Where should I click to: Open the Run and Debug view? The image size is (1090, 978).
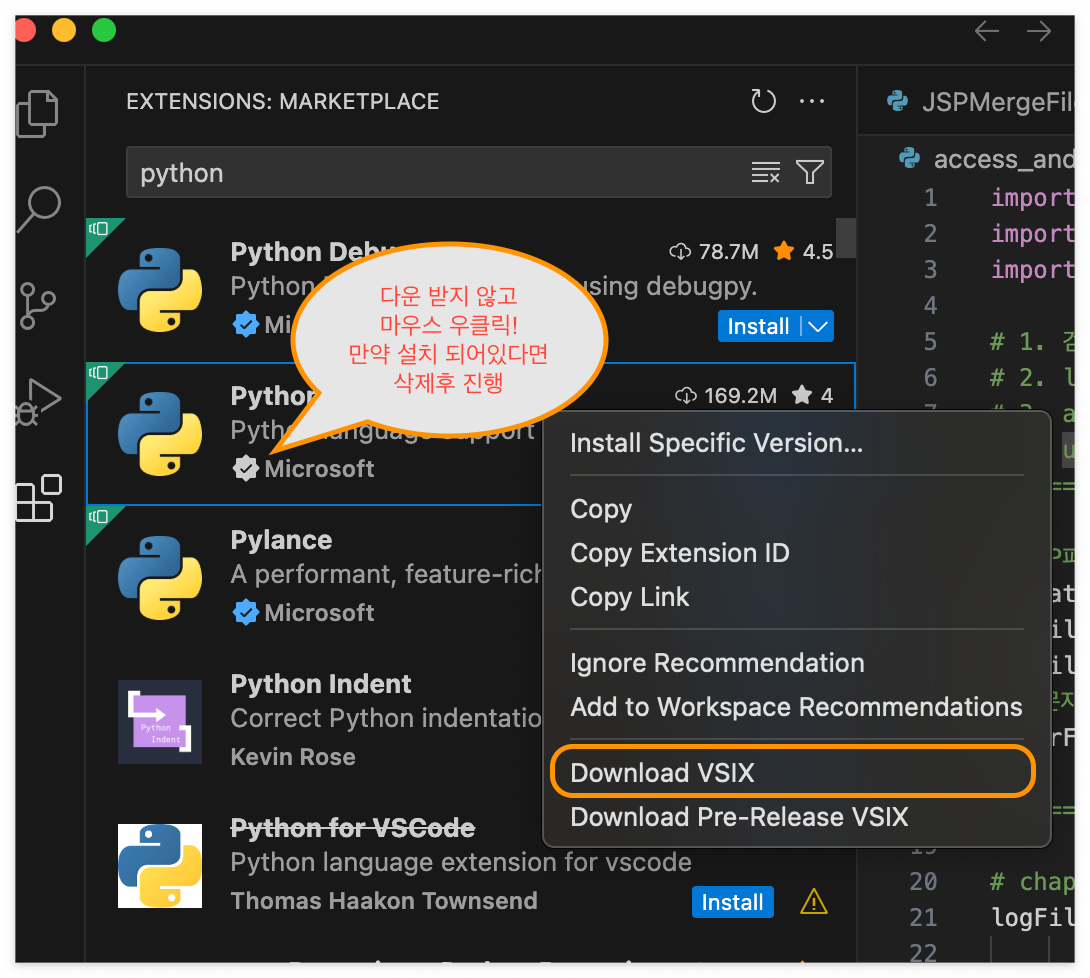[38, 402]
